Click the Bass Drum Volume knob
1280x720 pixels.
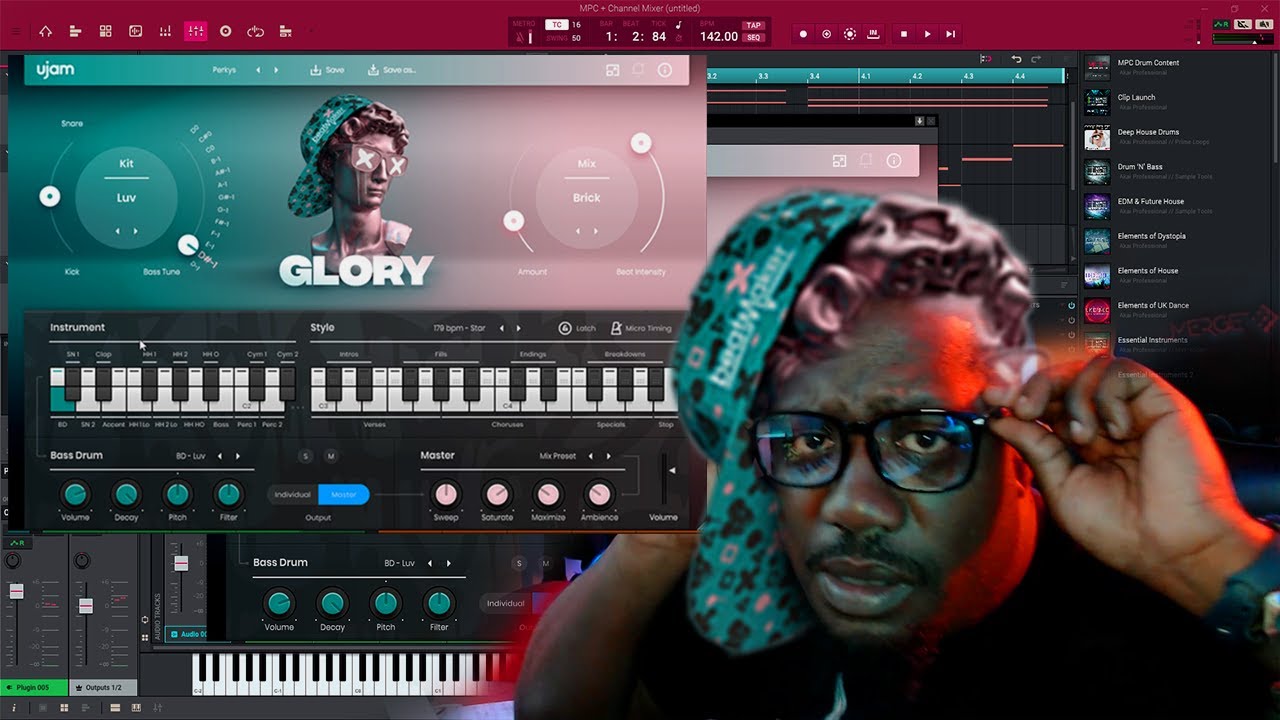pos(75,493)
